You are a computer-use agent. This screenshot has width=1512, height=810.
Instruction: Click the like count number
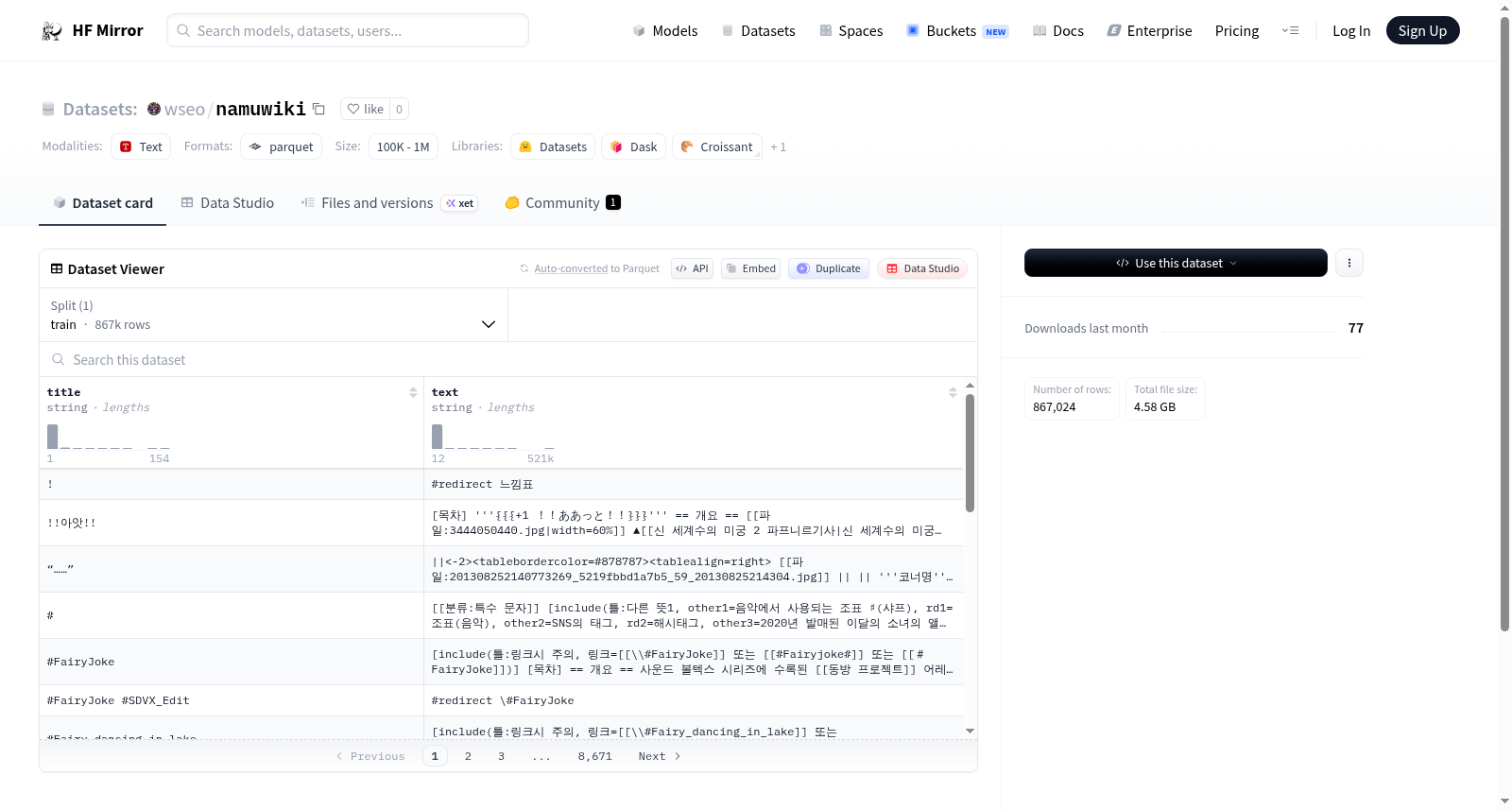(x=400, y=110)
